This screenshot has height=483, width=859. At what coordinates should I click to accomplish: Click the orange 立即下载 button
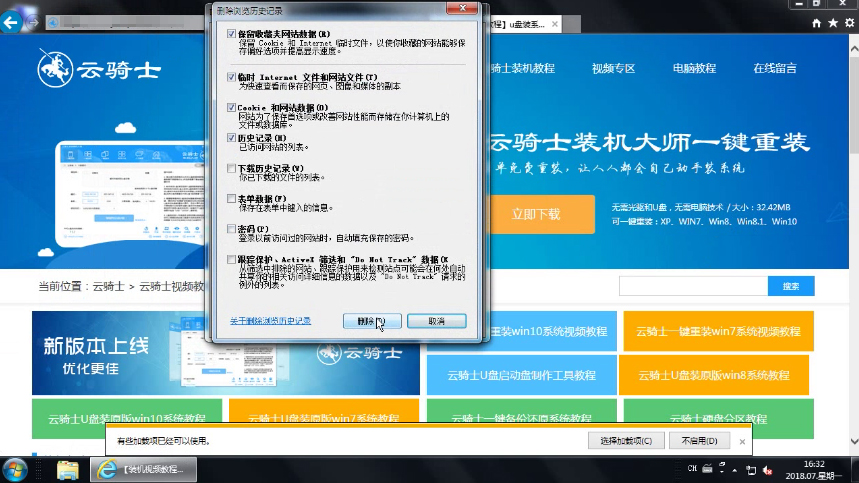pos(540,214)
